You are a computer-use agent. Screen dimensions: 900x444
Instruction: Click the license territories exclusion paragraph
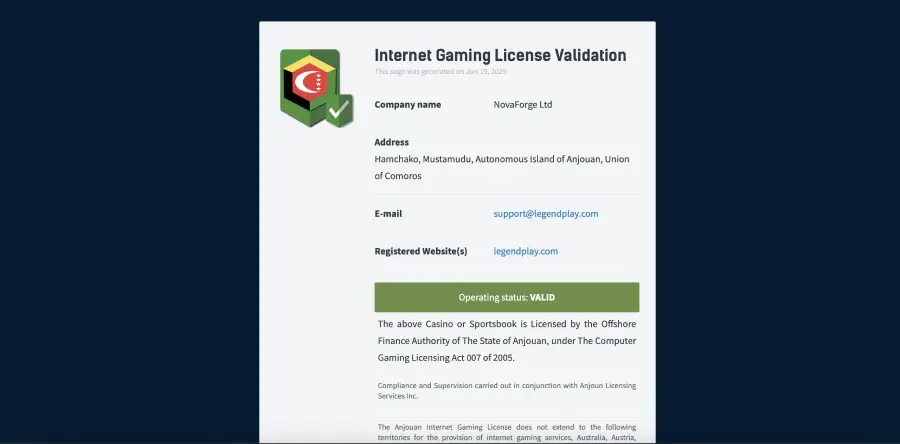coord(507,433)
